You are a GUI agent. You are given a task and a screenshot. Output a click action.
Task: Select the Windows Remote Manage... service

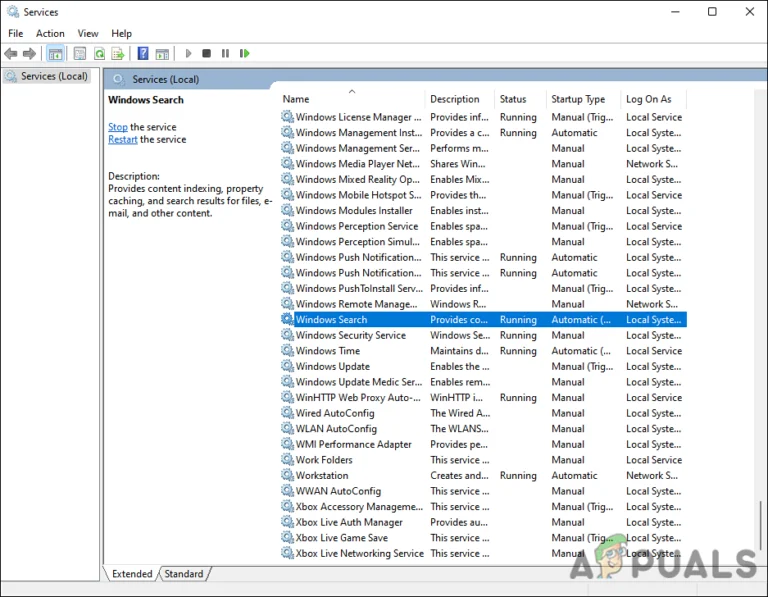click(x=483, y=304)
